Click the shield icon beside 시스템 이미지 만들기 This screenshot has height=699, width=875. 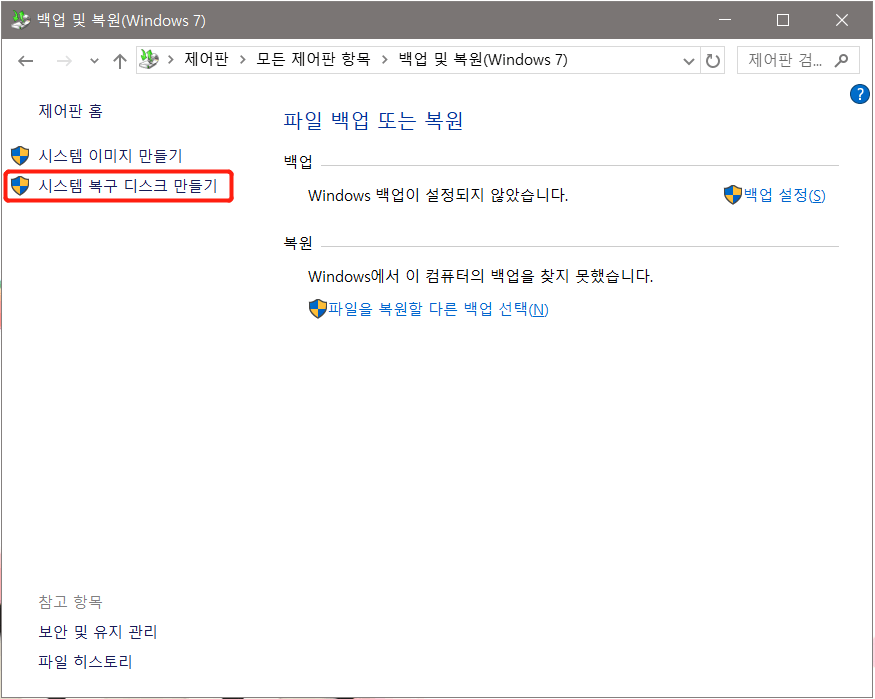click(20, 156)
